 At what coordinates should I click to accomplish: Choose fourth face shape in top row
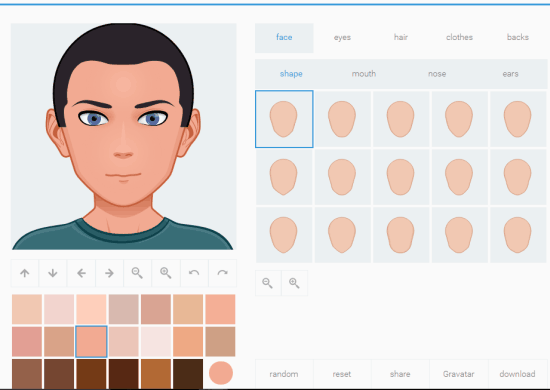[x=460, y=119]
